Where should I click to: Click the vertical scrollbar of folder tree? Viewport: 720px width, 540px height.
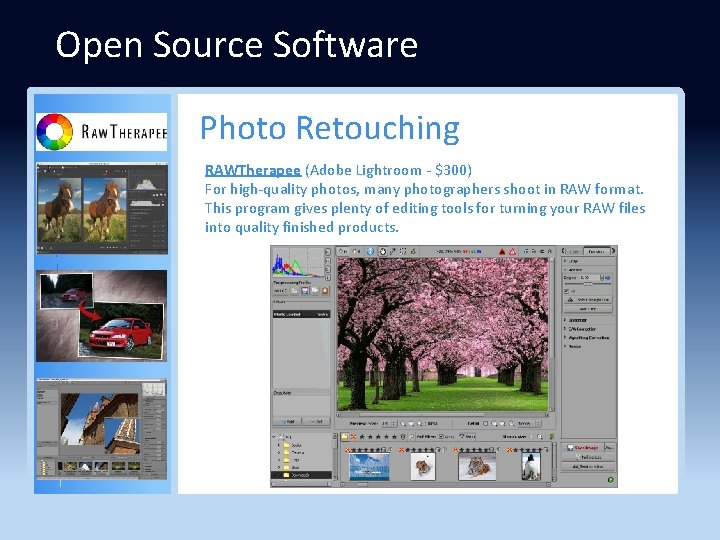[335, 456]
